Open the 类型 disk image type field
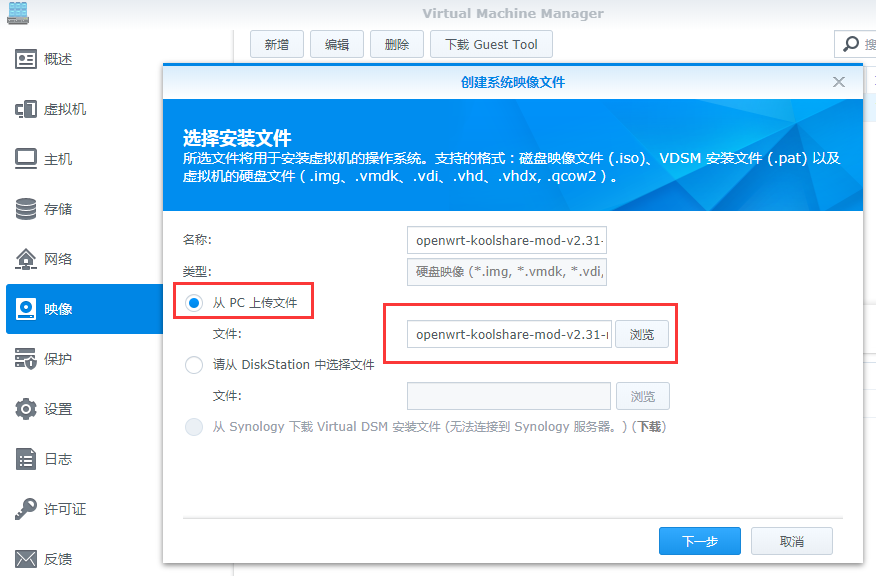 tap(507, 272)
